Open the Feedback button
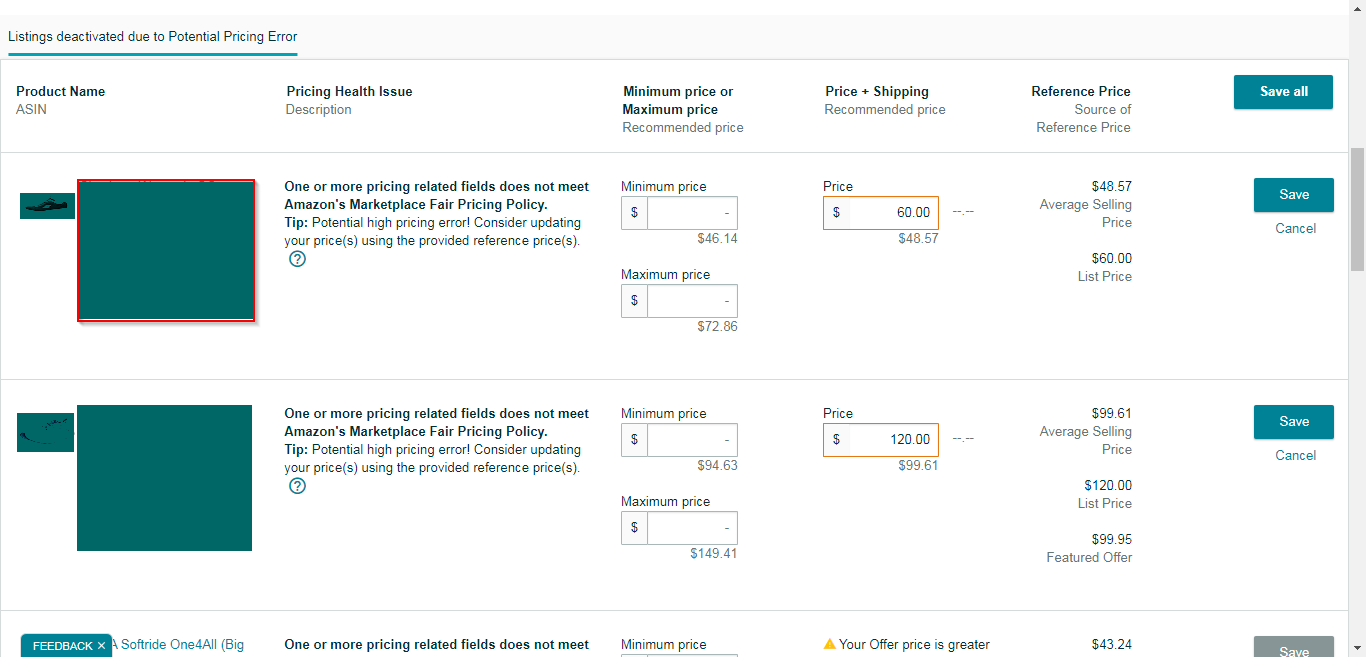Viewport: 1366px width, 657px height. [x=62, y=646]
